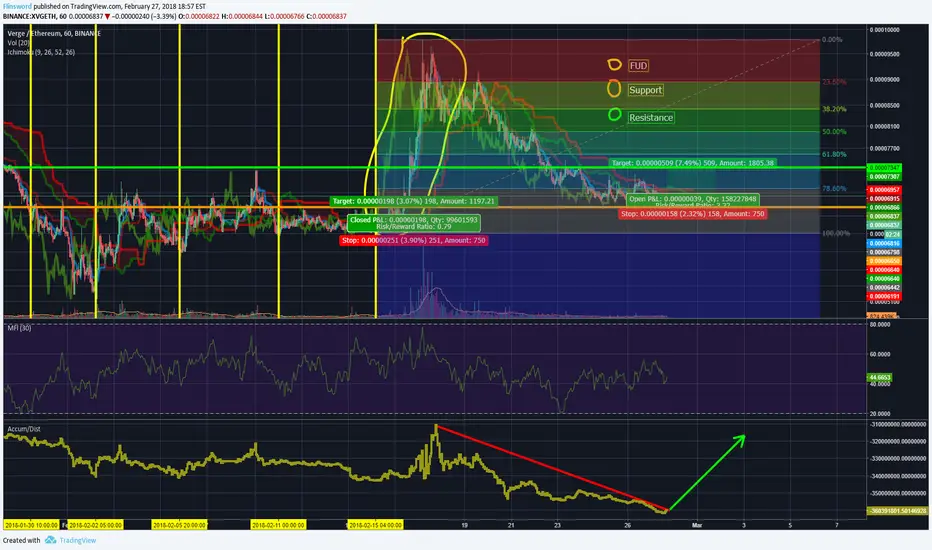Viewport: 932px width, 550px height.
Task: Click the Accum/Dist pane label
Action: coord(24,429)
